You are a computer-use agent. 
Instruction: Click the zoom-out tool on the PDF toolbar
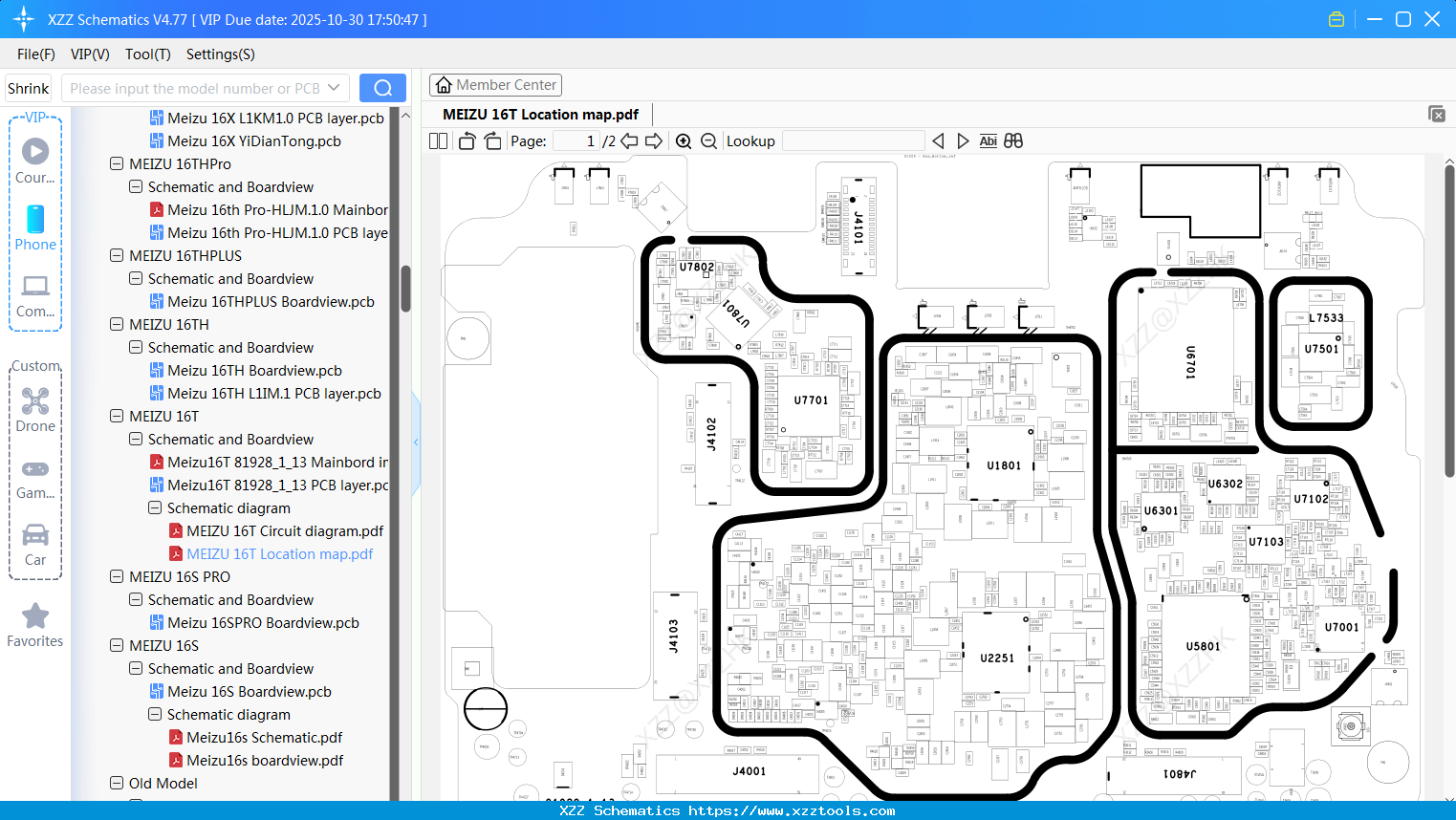click(x=707, y=140)
